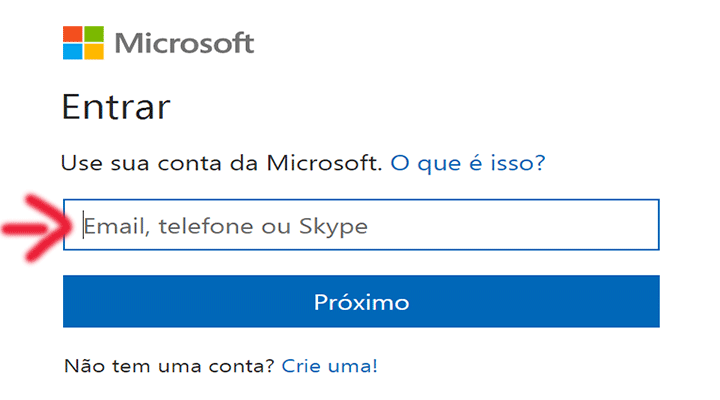The width and height of the screenshot is (720, 400).
Task: Focus the Email, telefone ou Skype field
Action: coord(361,225)
